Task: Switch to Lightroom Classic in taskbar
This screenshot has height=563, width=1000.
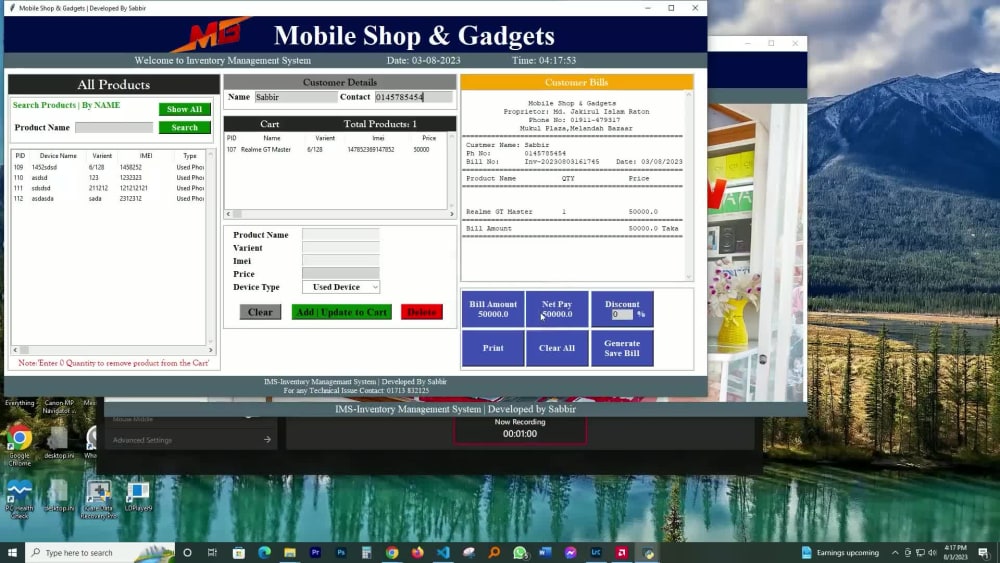Action: click(x=596, y=553)
